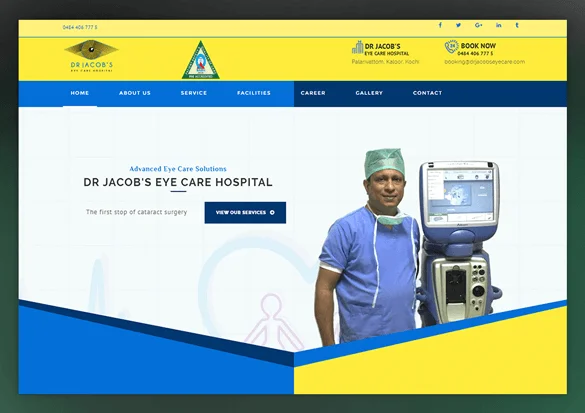Click the Advanced Eye Care Solutions subtitle
The width and height of the screenshot is (585, 413).
coord(178,169)
